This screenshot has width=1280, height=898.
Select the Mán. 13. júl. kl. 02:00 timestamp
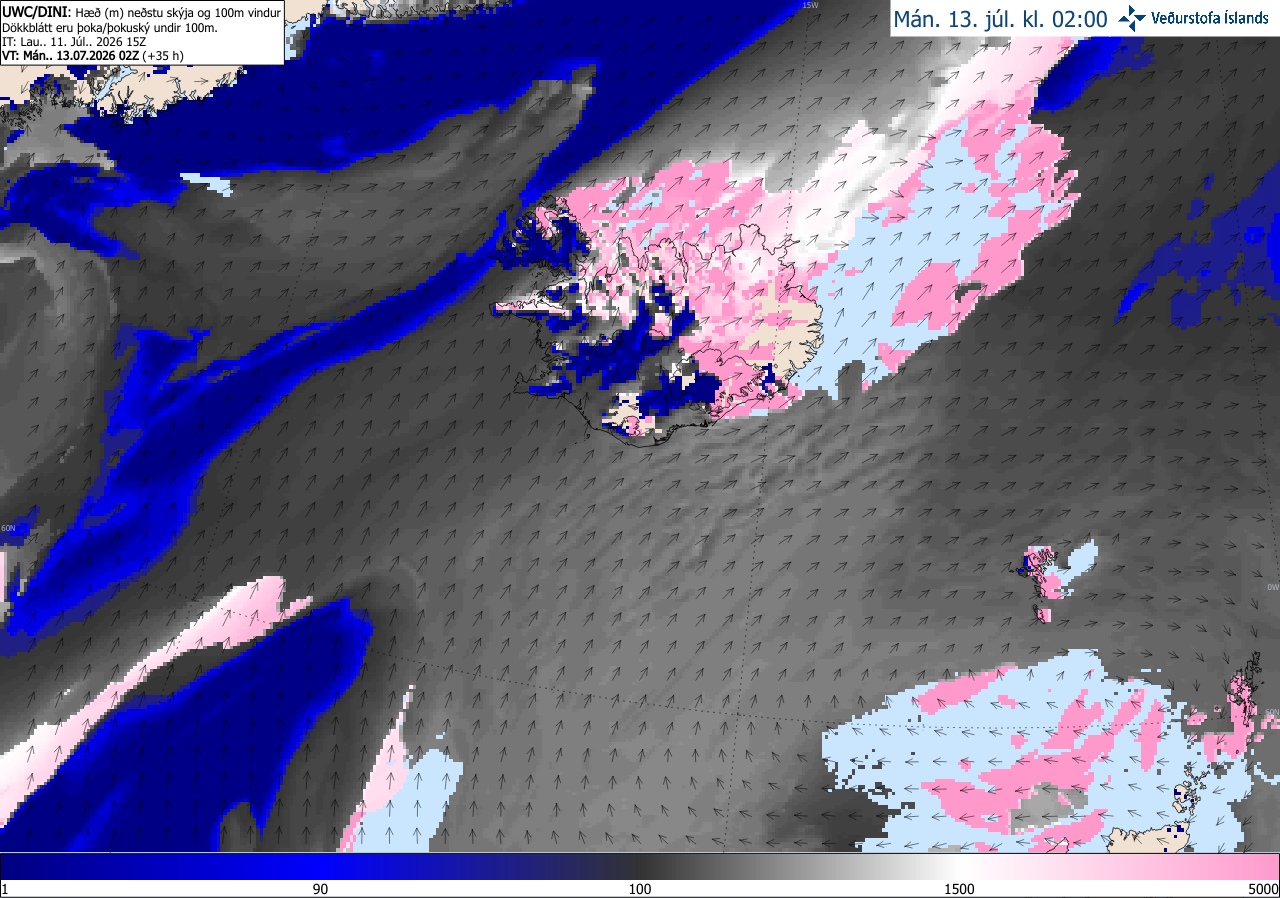[x=1000, y=19]
